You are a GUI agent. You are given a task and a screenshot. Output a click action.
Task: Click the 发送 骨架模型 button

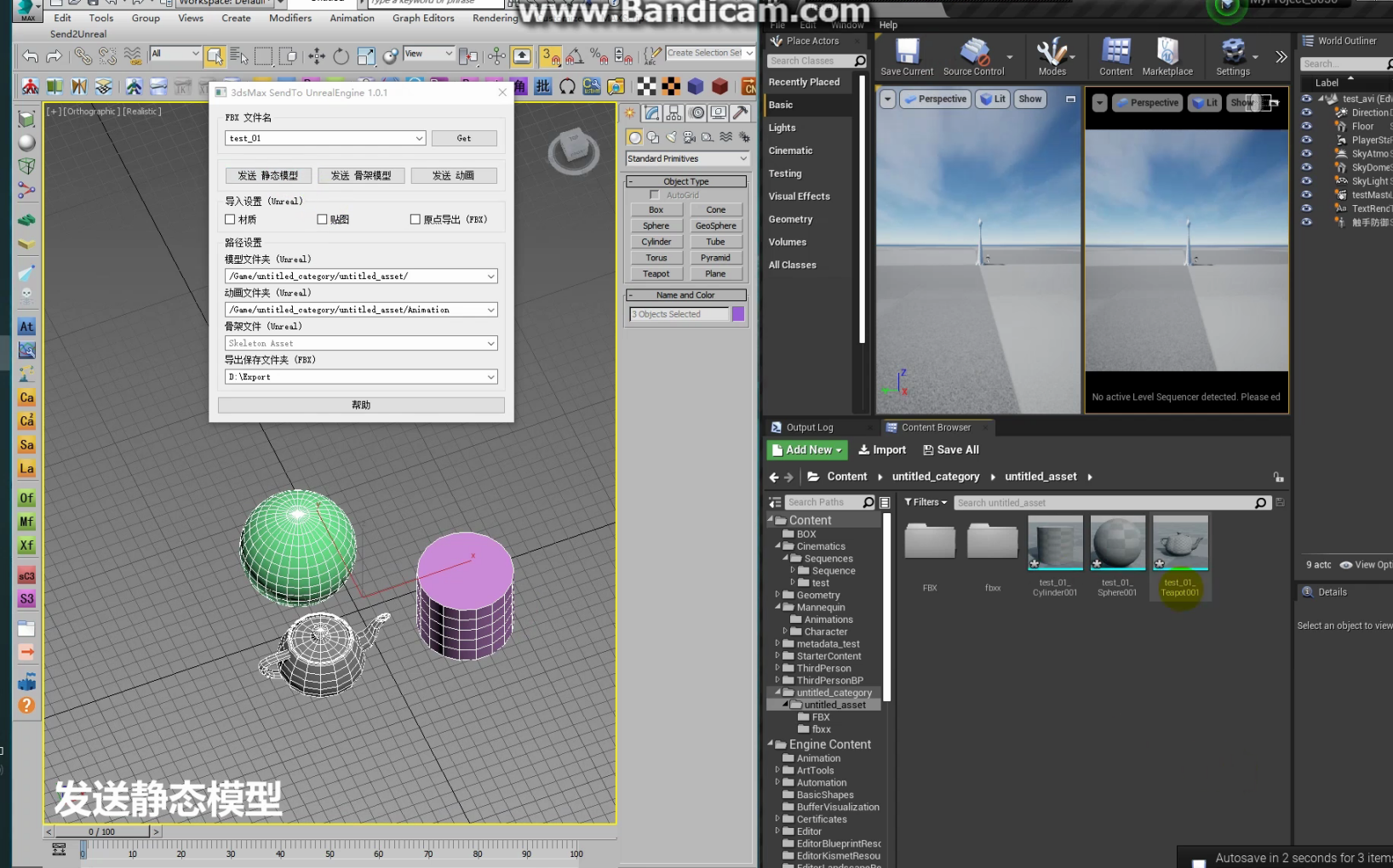tap(361, 175)
